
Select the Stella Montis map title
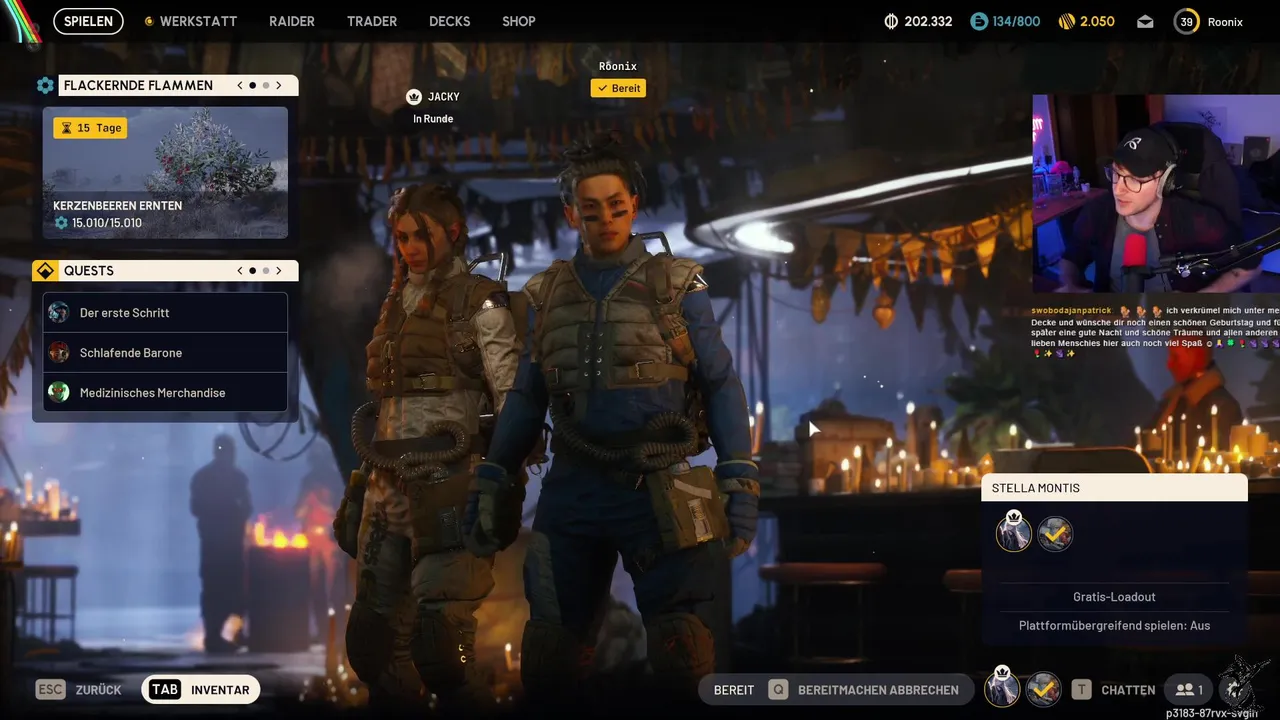click(x=1036, y=488)
